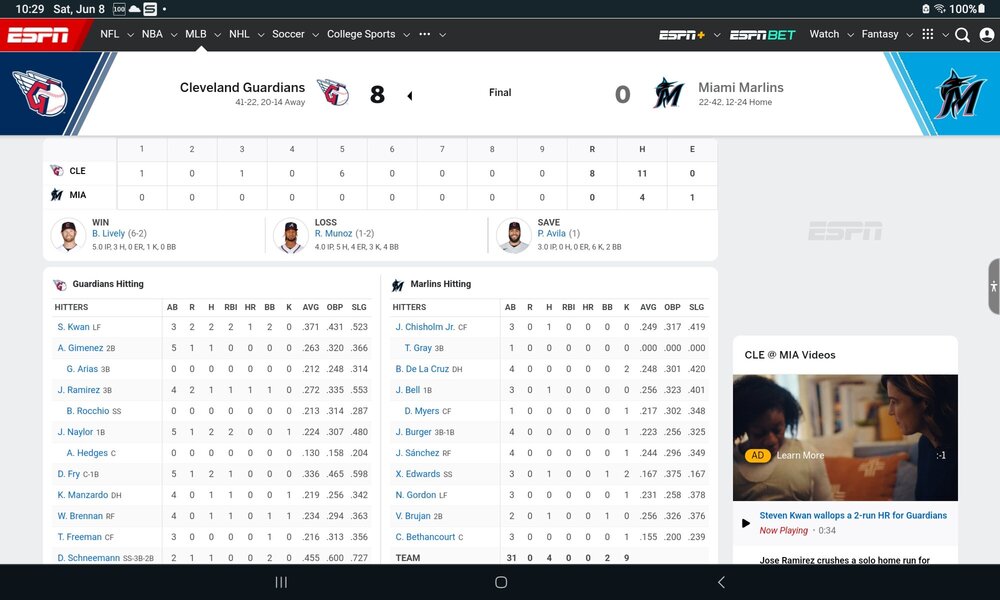1000x600 pixels.
Task: Tap the Android home button
Action: [x=501, y=582]
